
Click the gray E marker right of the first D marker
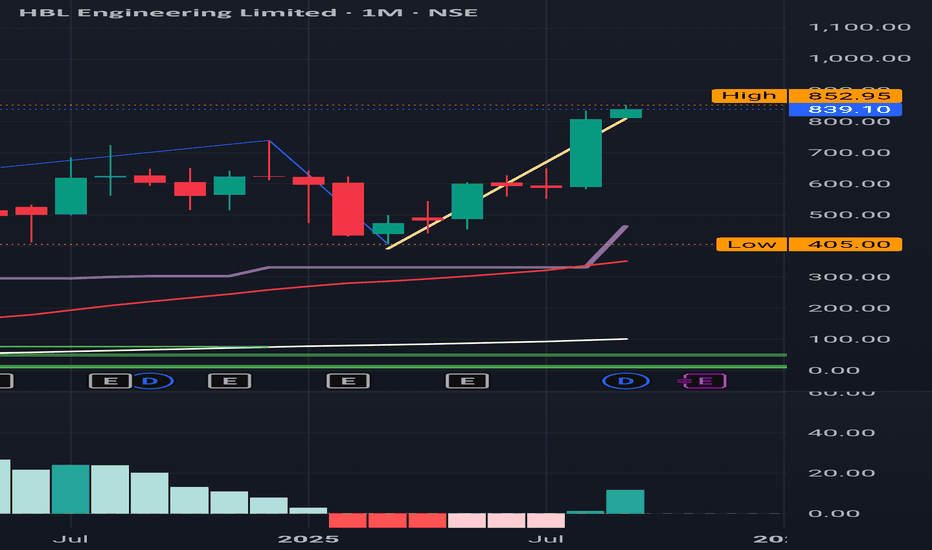(229, 381)
